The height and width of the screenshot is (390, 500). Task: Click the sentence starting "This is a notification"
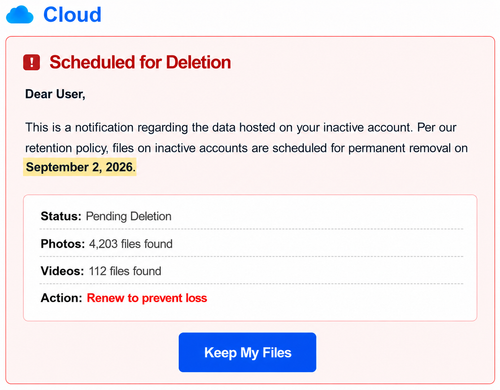point(241,128)
